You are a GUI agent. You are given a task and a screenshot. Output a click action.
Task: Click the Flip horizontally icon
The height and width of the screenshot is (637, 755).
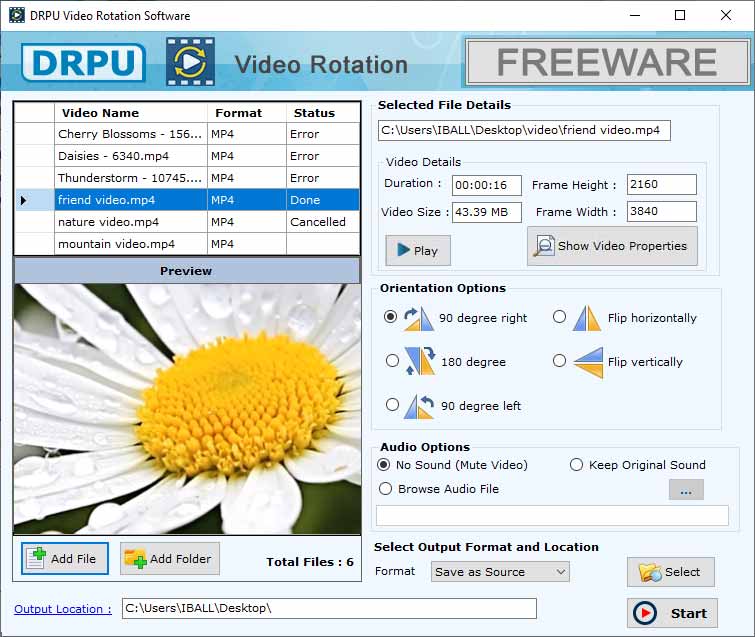pyautogui.click(x=586, y=318)
